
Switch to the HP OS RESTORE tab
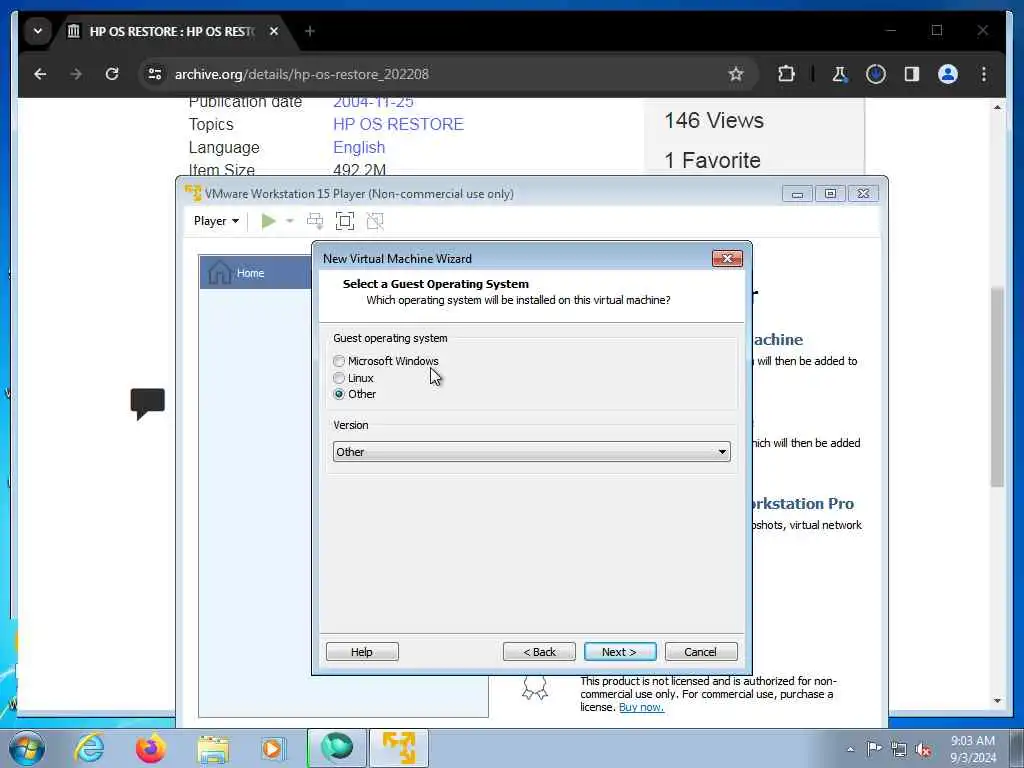coord(173,31)
